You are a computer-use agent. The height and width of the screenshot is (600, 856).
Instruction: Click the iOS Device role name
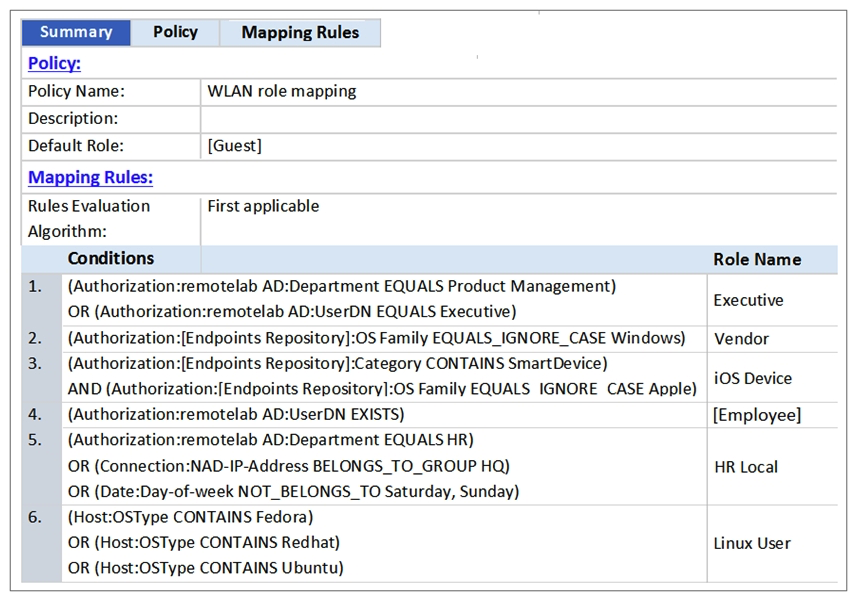(753, 378)
